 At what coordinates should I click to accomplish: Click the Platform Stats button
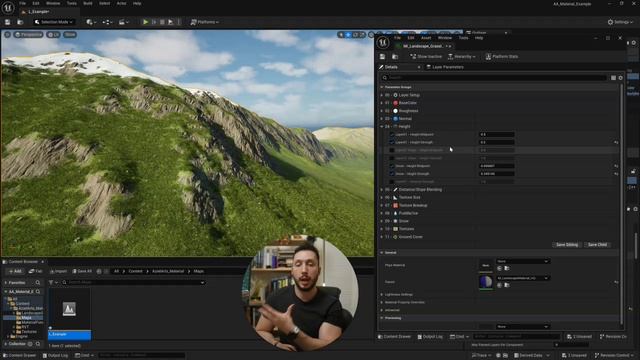point(502,56)
